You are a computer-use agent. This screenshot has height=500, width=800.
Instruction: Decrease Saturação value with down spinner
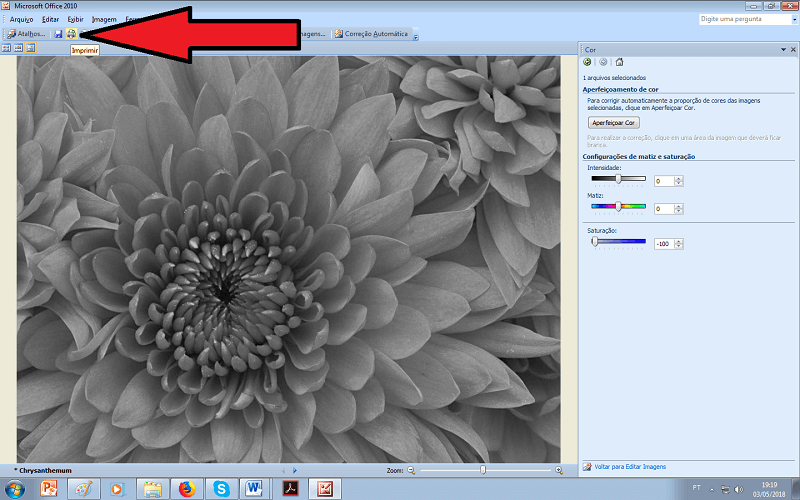tap(678, 246)
